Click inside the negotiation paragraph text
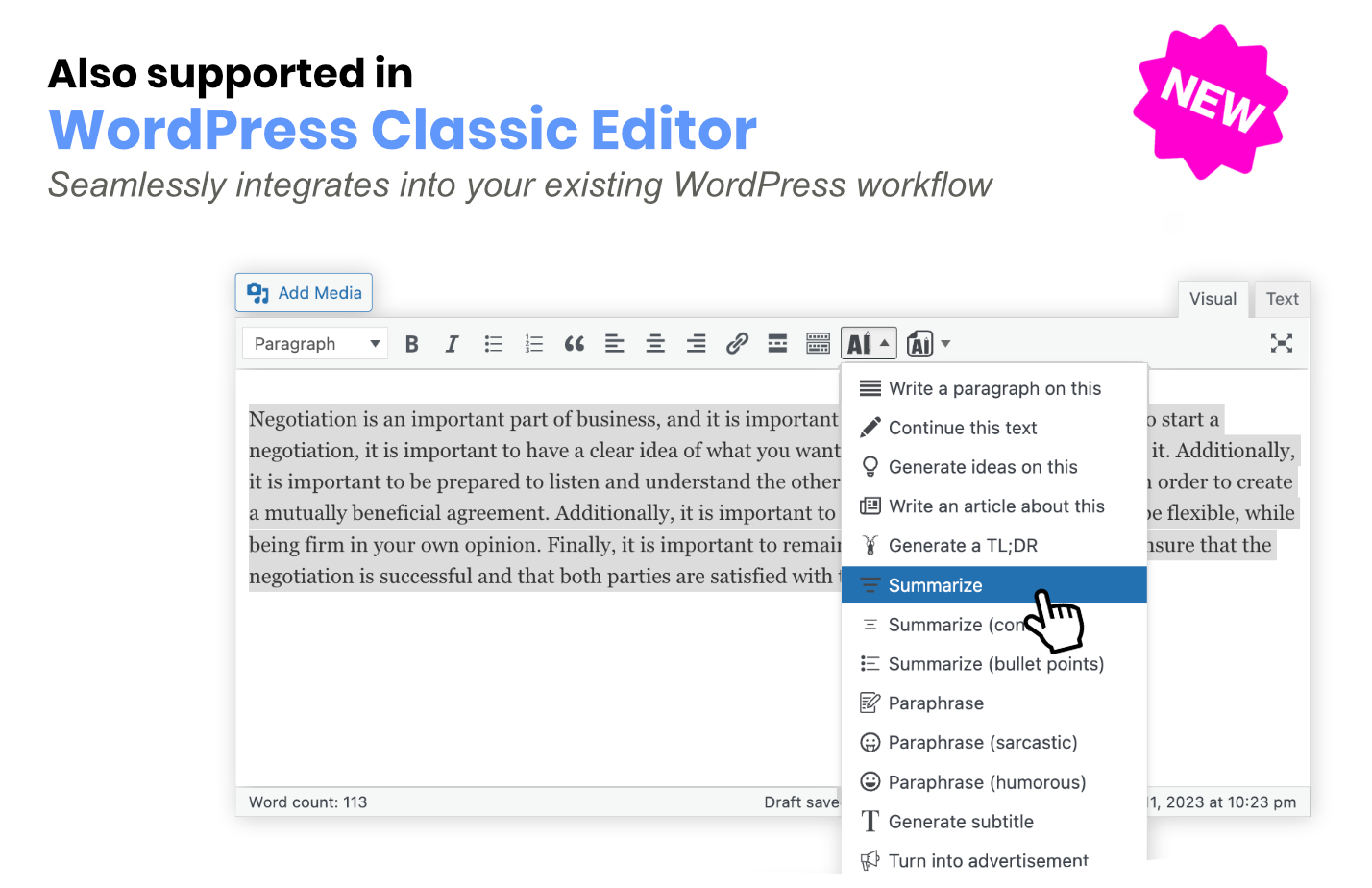This screenshot has width=1372, height=888. click(x=544, y=497)
